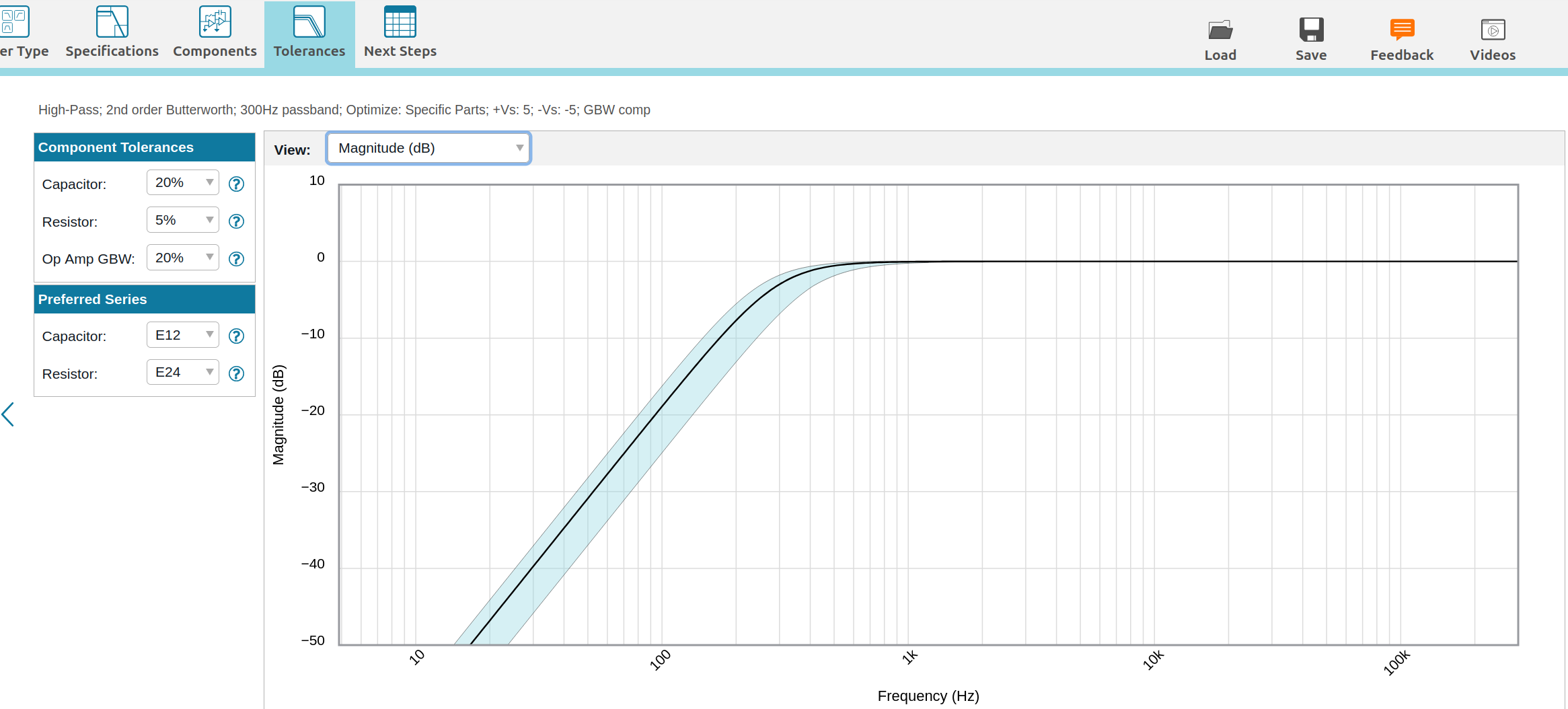
Task: Select the Tolerances tab label
Action: (x=309, y=51)
